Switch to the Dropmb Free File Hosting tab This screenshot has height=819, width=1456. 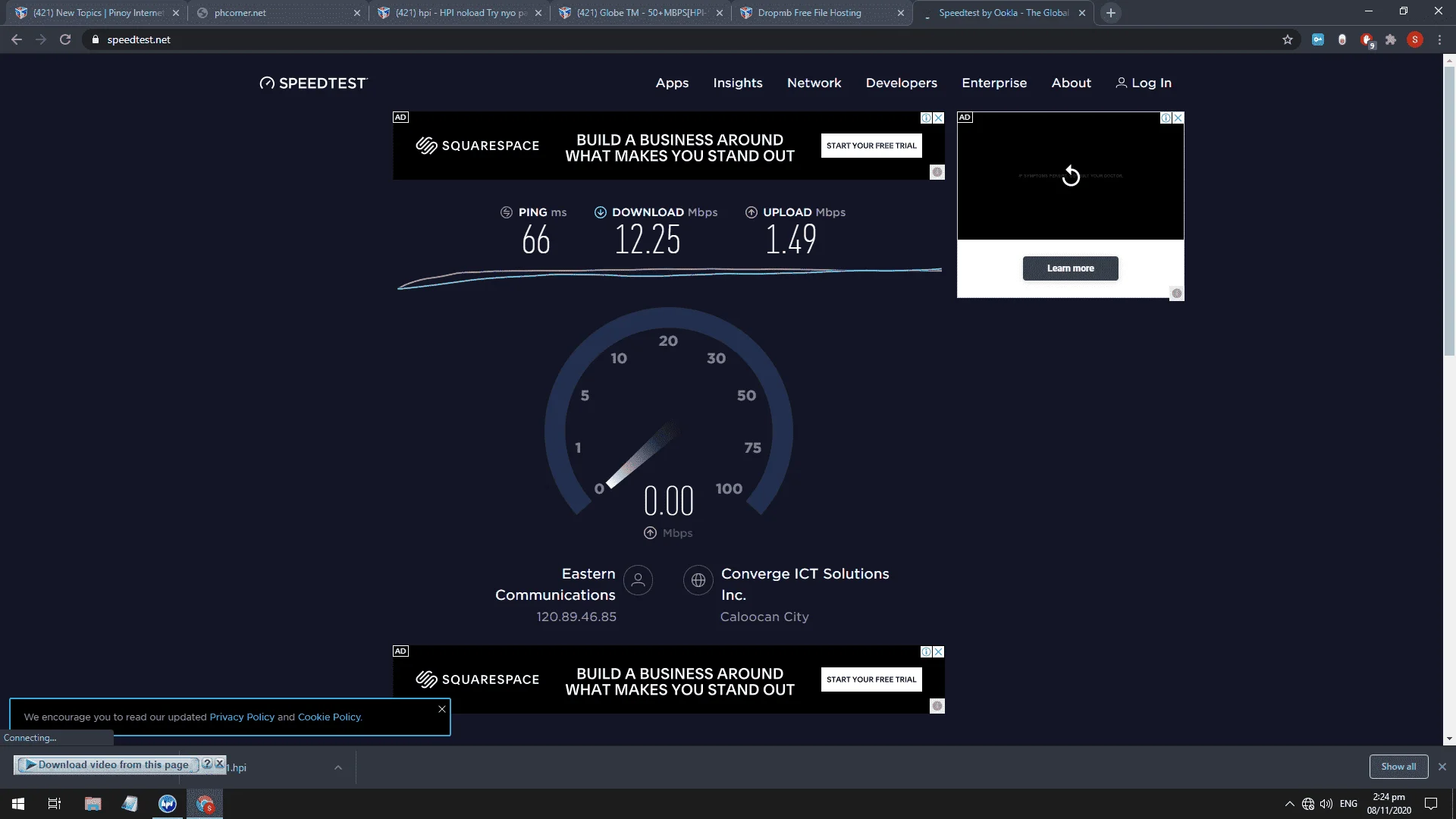pyautogui.click(x=823, y=13)
